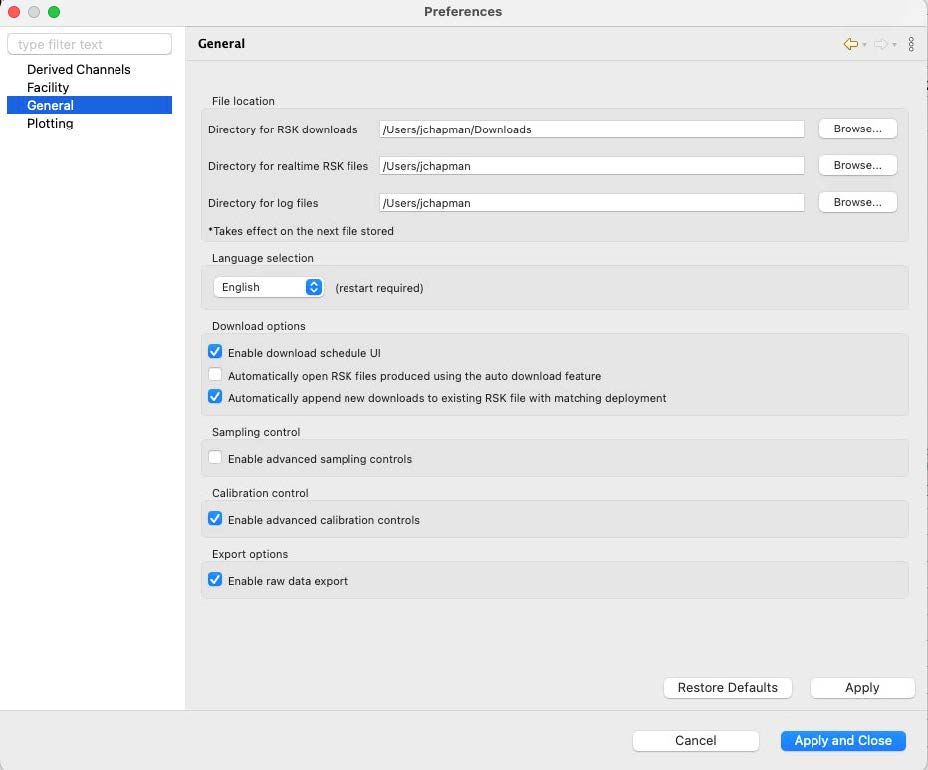Turn on advanced sampling controls

(215, 458)
